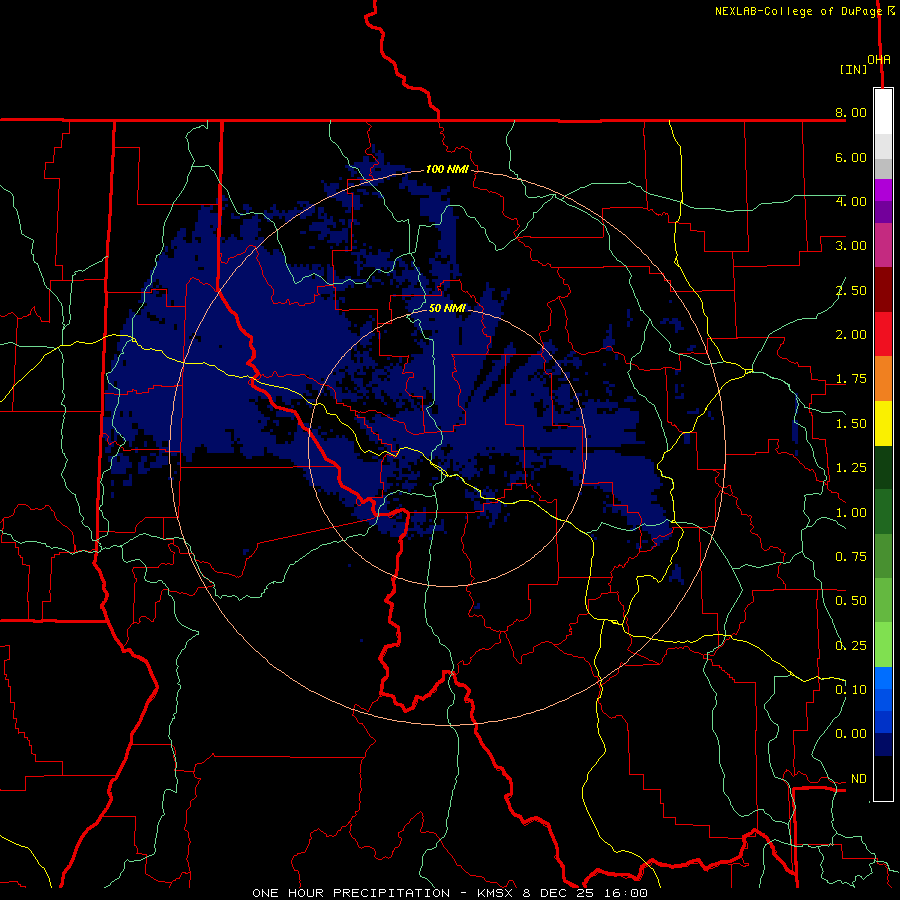
Task: Click the 0.25 legend value
Action: coord(851,646)
